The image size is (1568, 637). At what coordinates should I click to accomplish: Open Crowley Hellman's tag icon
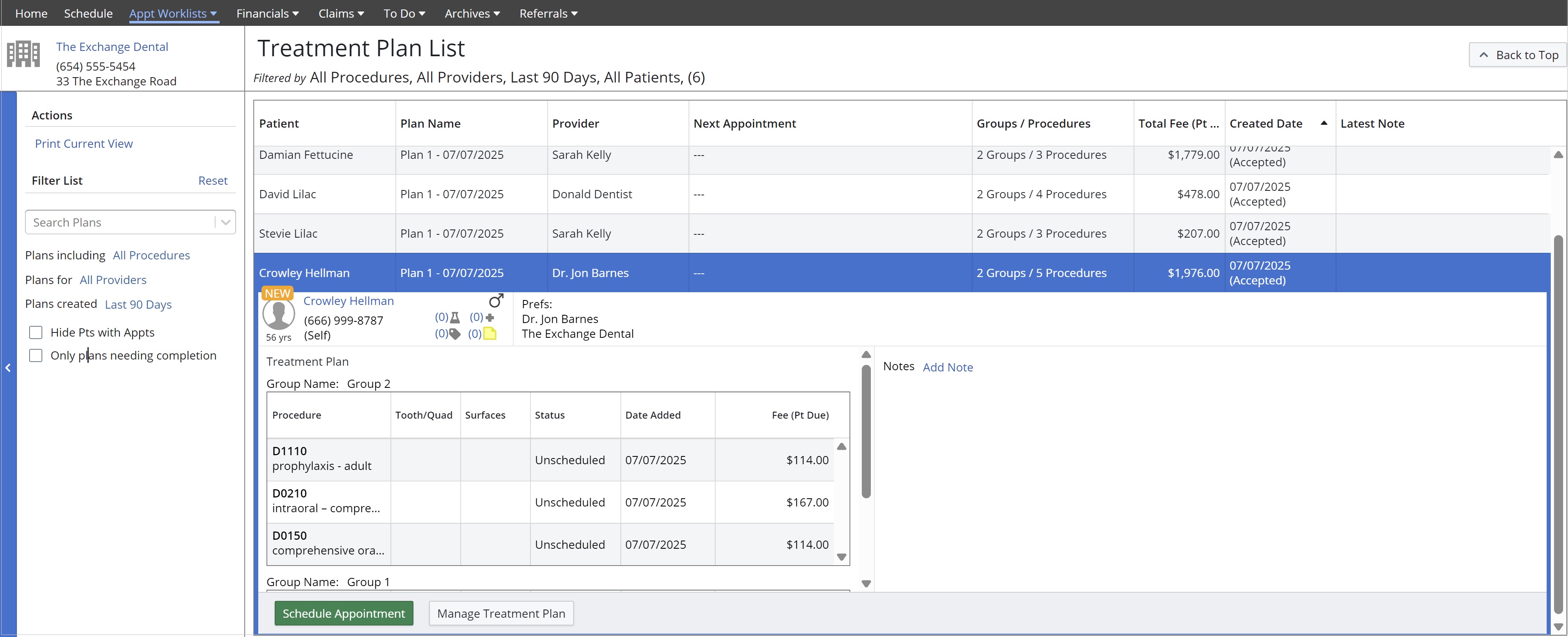click(x=455, y=333)
